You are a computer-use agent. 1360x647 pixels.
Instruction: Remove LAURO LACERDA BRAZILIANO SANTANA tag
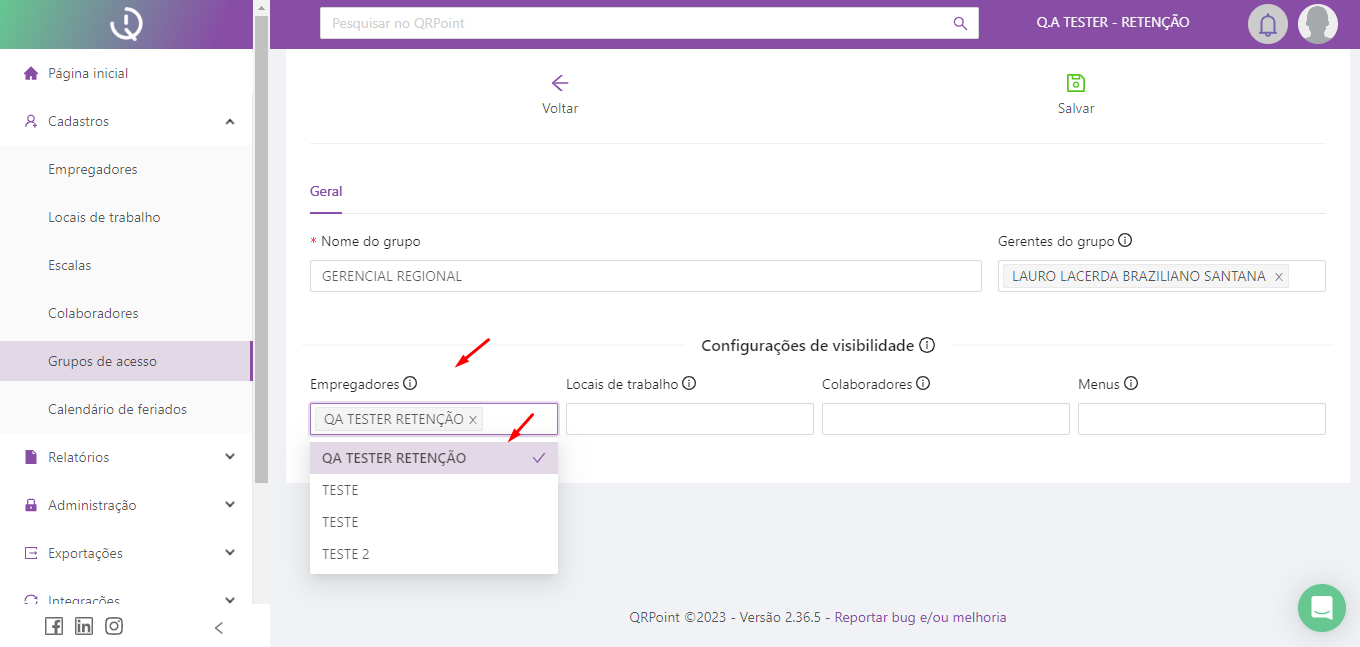coord(1278,277)
